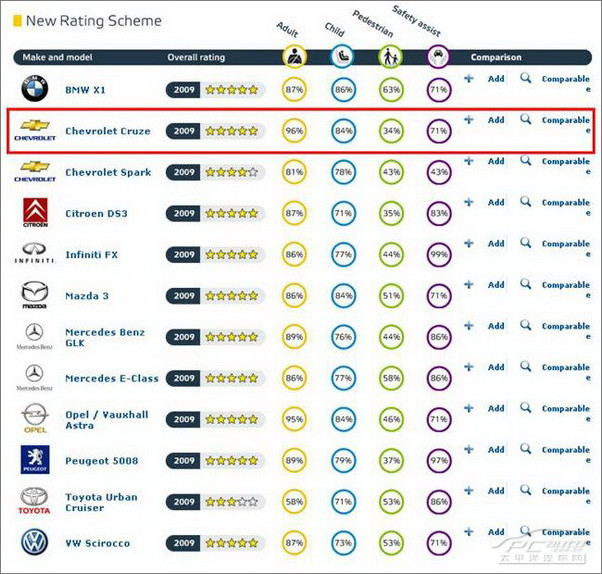Click the magnifier icon for Peugeot 5008
Image resolution: width=602 pixels, height=574 pixels.
[x=526, y=449]
